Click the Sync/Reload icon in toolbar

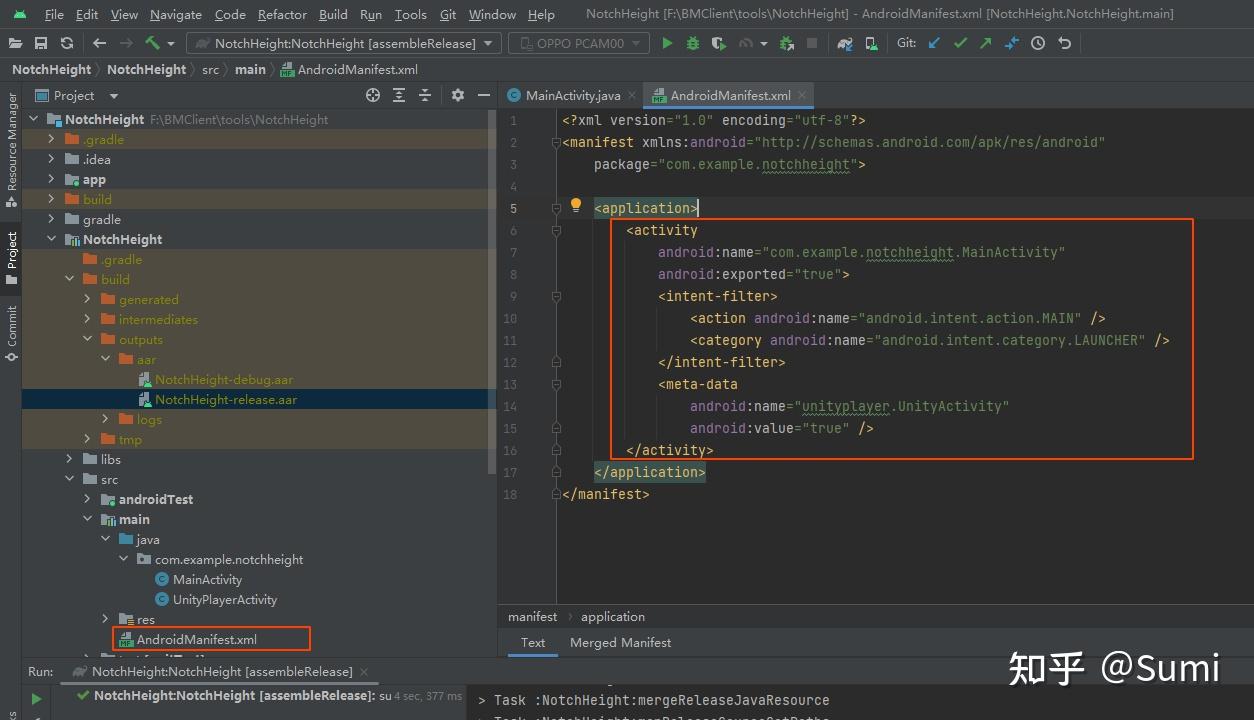pyautogui.click(x=66, y=43)
